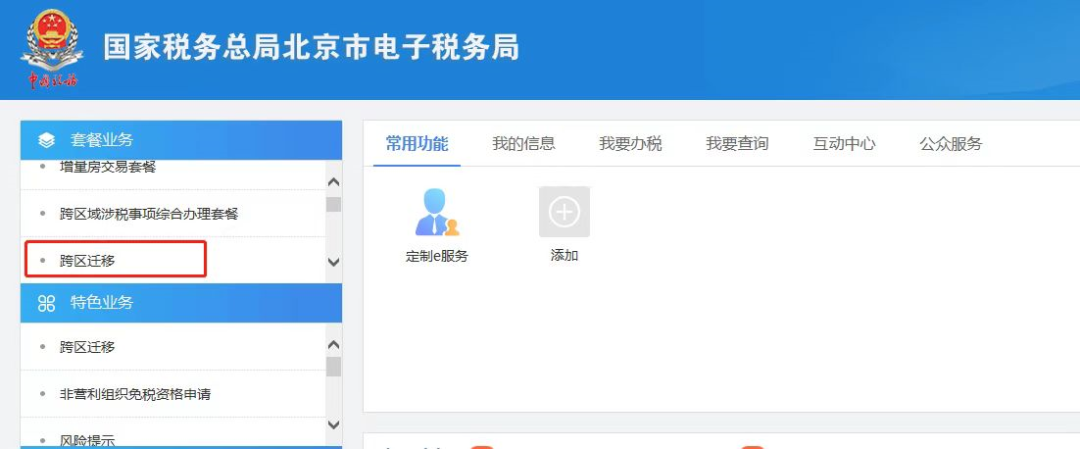Click the 特色业务 scrollbar thumb
1080x449 pixels.
click(333, 366)
